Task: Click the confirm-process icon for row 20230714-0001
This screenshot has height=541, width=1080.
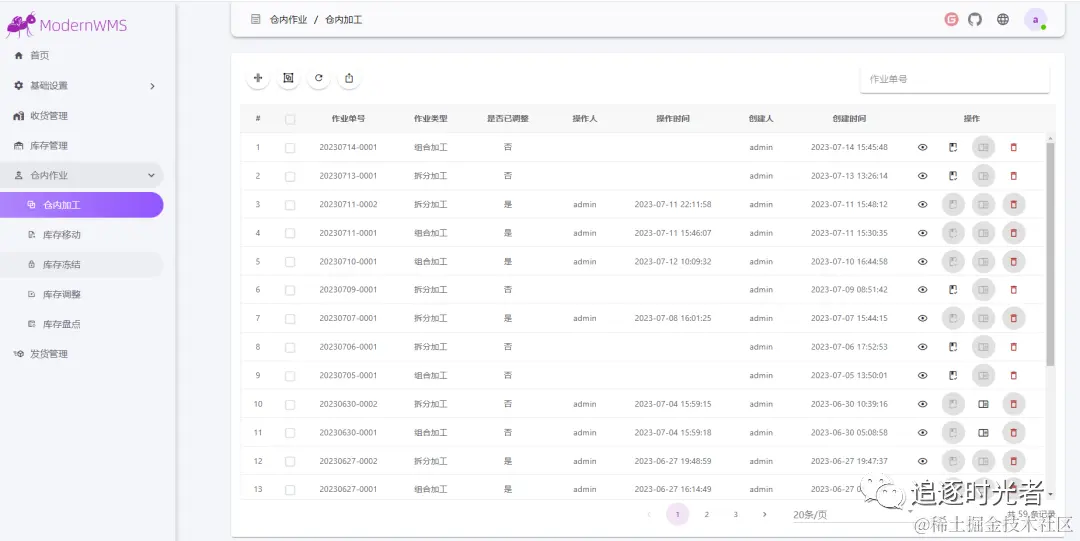Action: coord(953,147)
